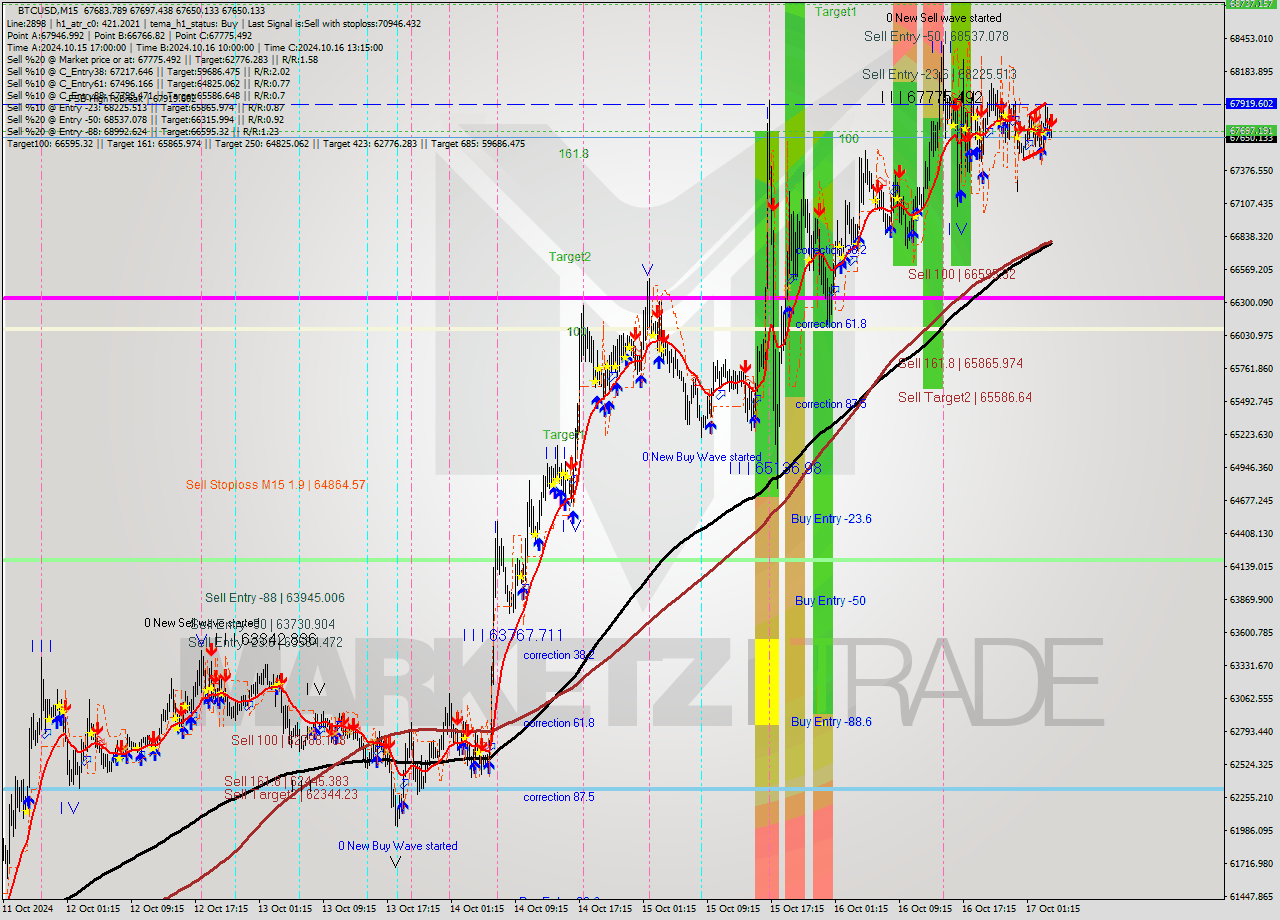Click '16 Oct 09:15' on the time axis
The width and height of the screenshot is (1280, 920).
tap(926, 909)
